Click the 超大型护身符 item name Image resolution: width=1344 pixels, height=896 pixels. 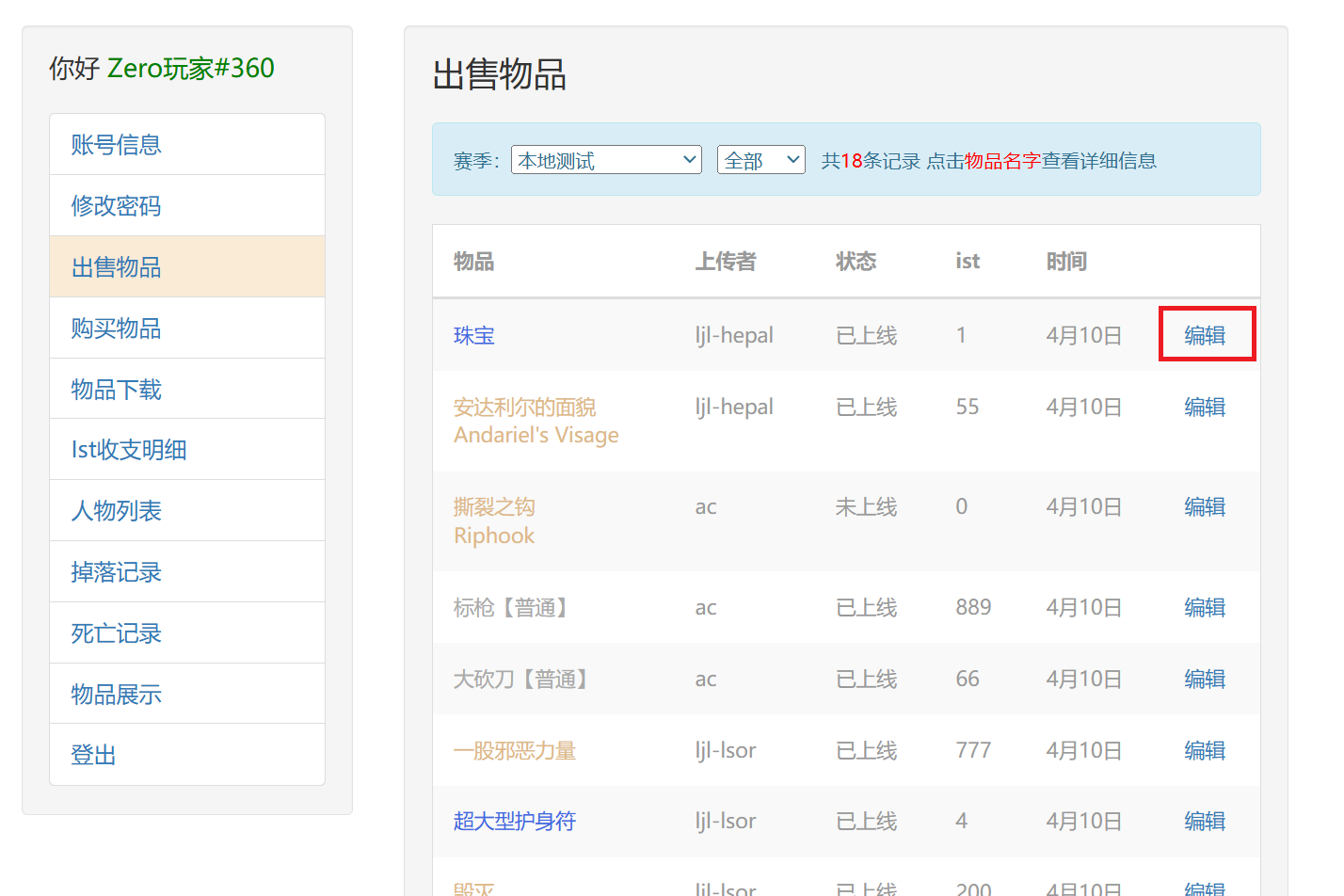514,822
